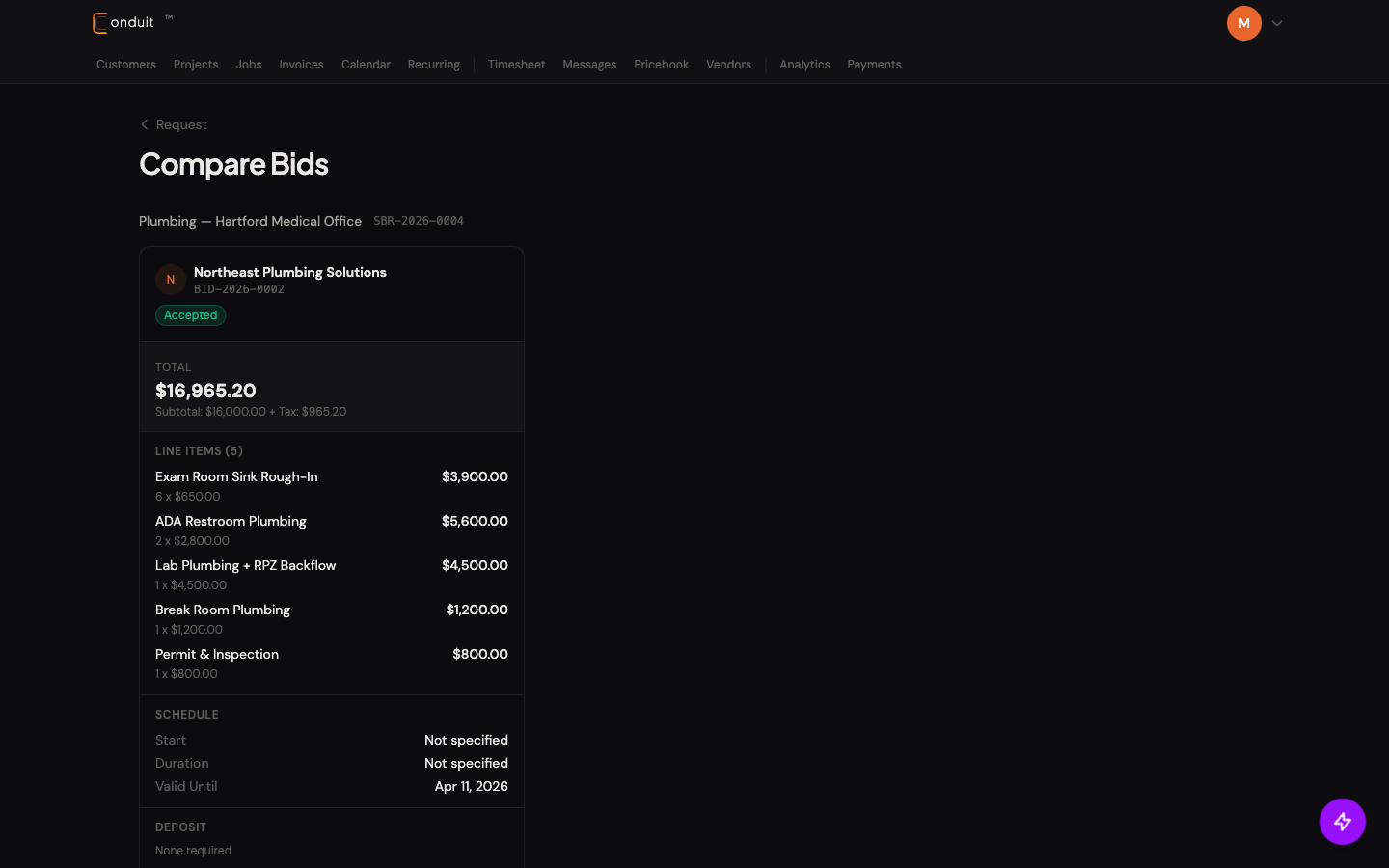
Task: Open the Customers menu item
Action: point(126,65)
